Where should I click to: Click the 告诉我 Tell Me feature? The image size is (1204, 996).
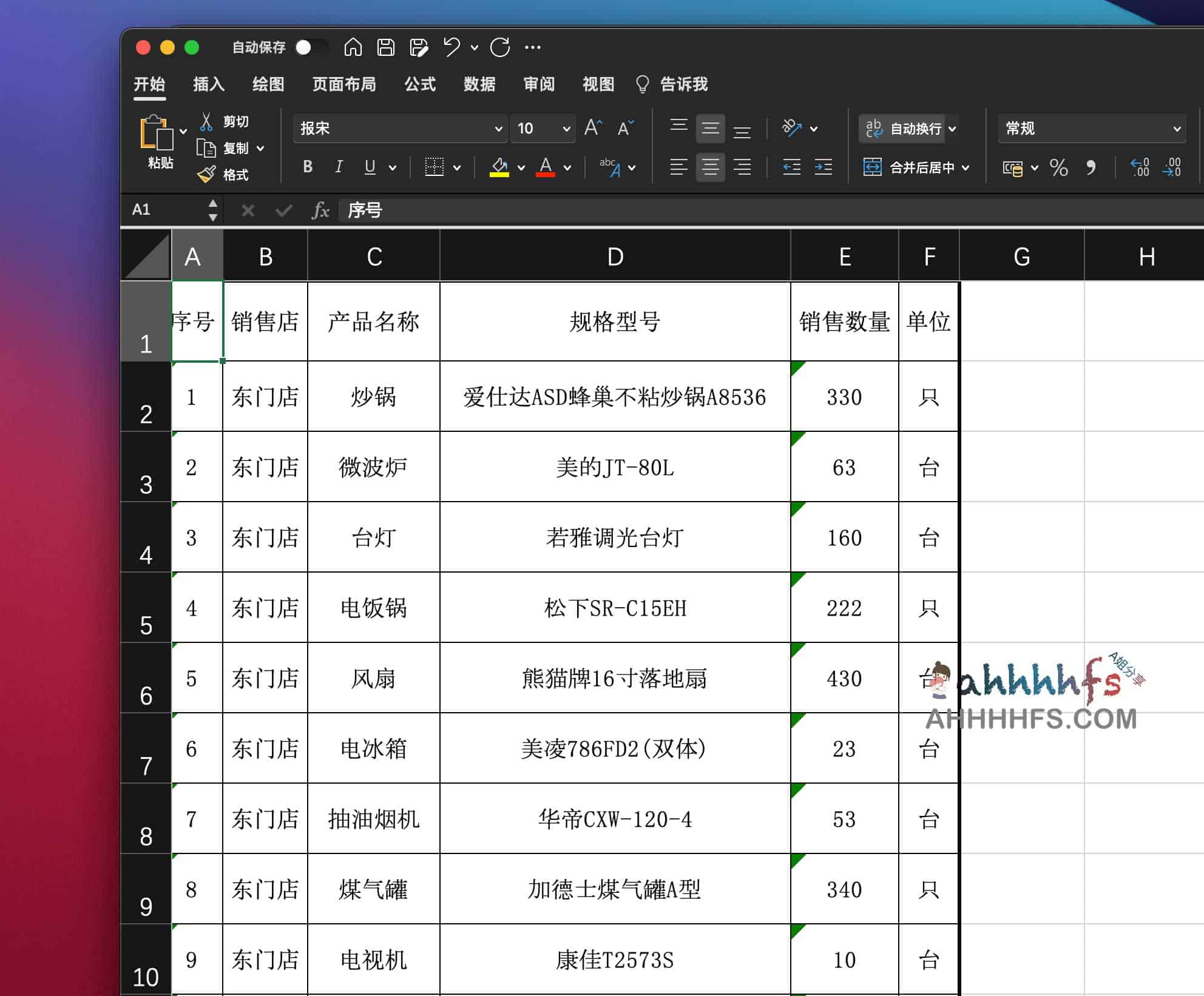(x=684, y=84)
